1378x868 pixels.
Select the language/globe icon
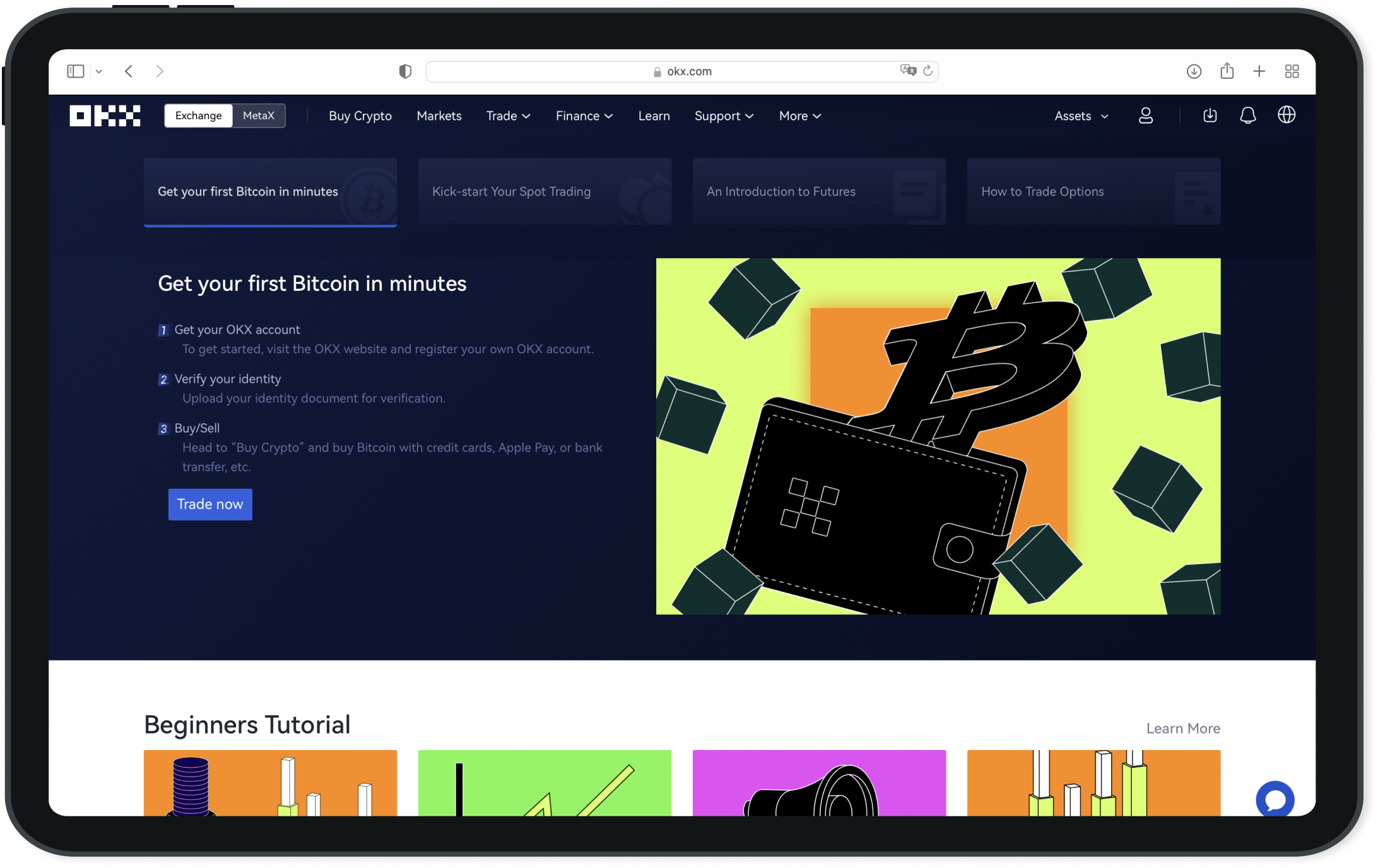tap(1287, 115)
